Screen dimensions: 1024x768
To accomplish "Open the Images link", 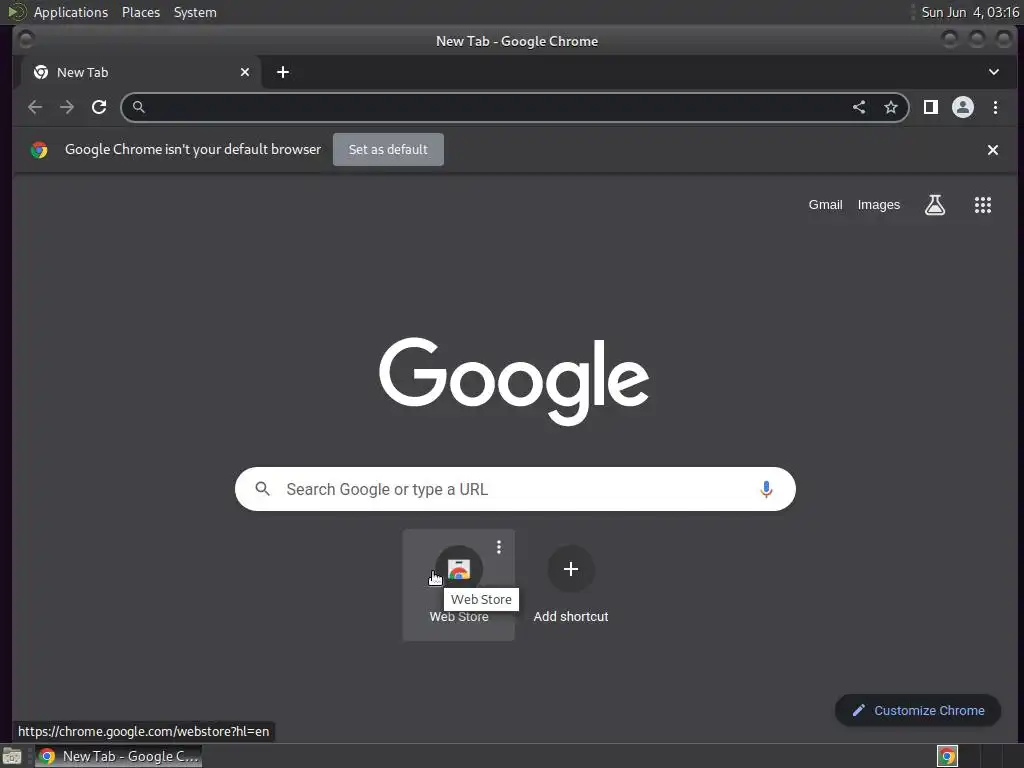I will [x=878, y=205].
